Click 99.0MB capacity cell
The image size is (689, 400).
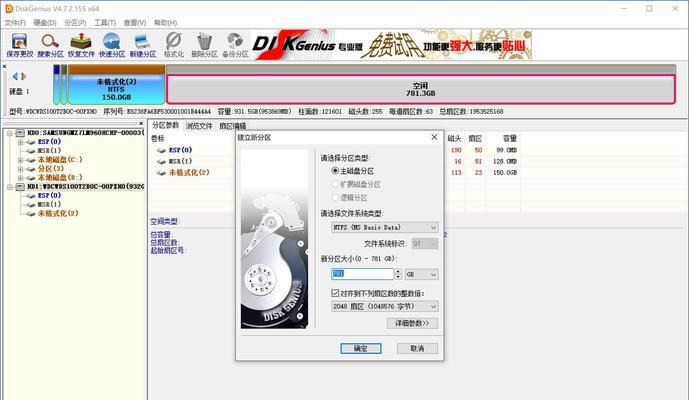[x=506, y=150]
